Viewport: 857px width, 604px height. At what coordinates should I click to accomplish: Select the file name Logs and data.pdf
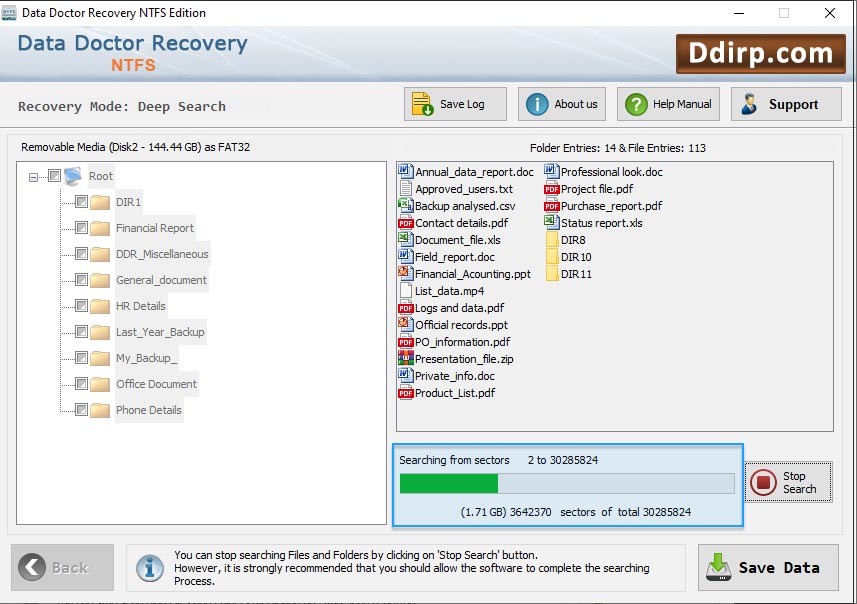tap(460, 308)
